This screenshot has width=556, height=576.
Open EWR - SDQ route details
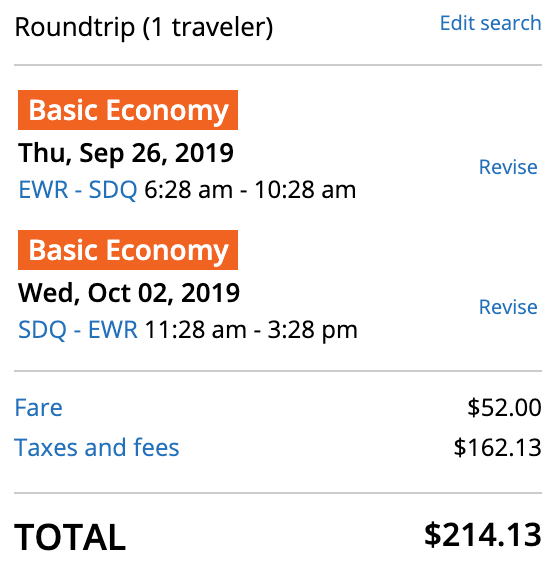(77, 190)
